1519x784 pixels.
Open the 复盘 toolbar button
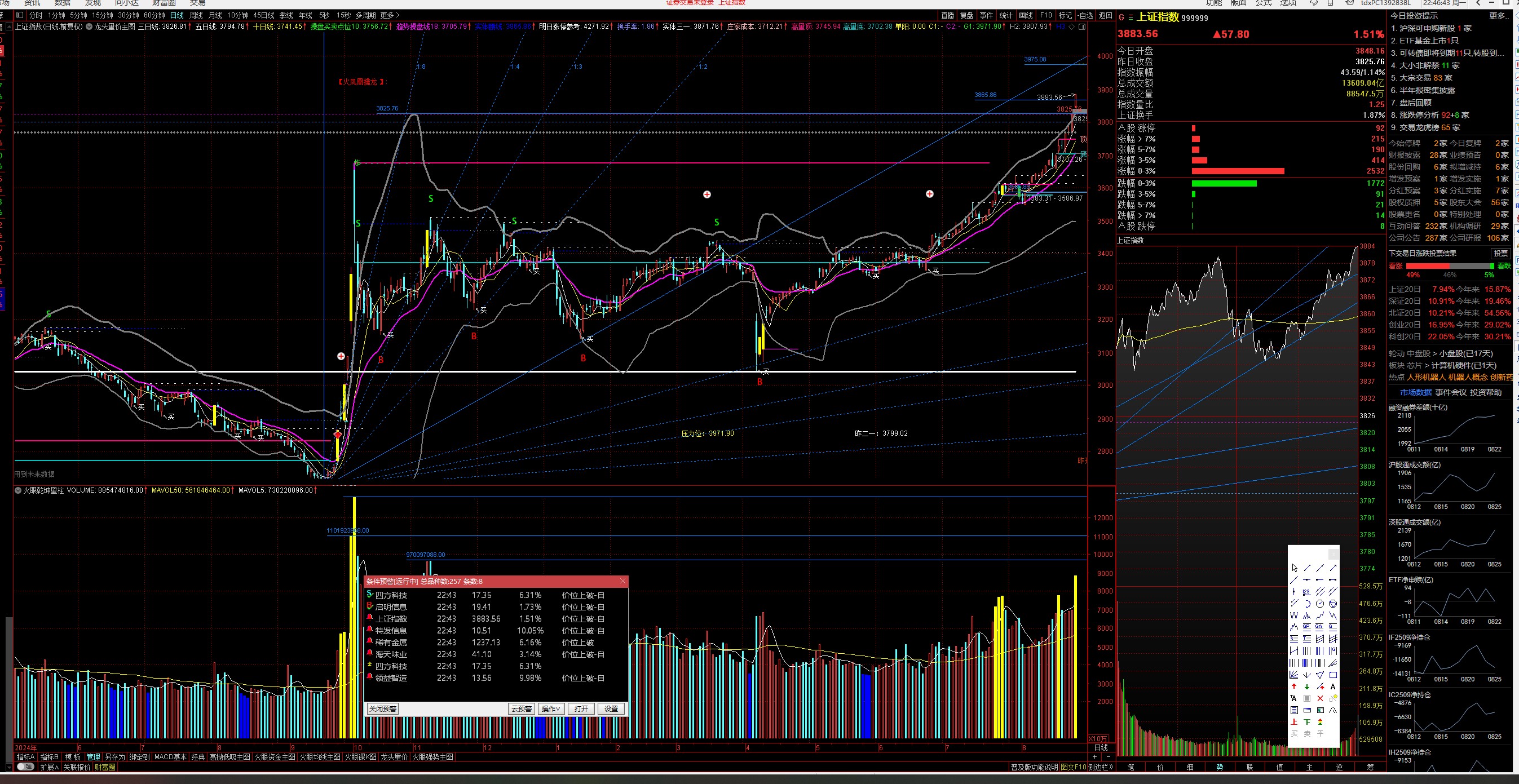(x=967, y=15)
